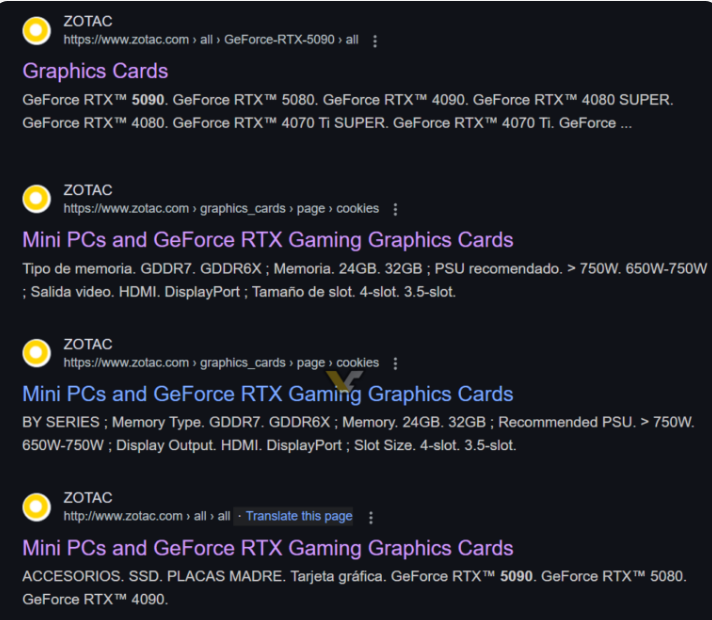This screenshot has height=620, width=712.
Task: Open more options for GeForce-RTX-5090 result
Action: click(x=375, y=41)
